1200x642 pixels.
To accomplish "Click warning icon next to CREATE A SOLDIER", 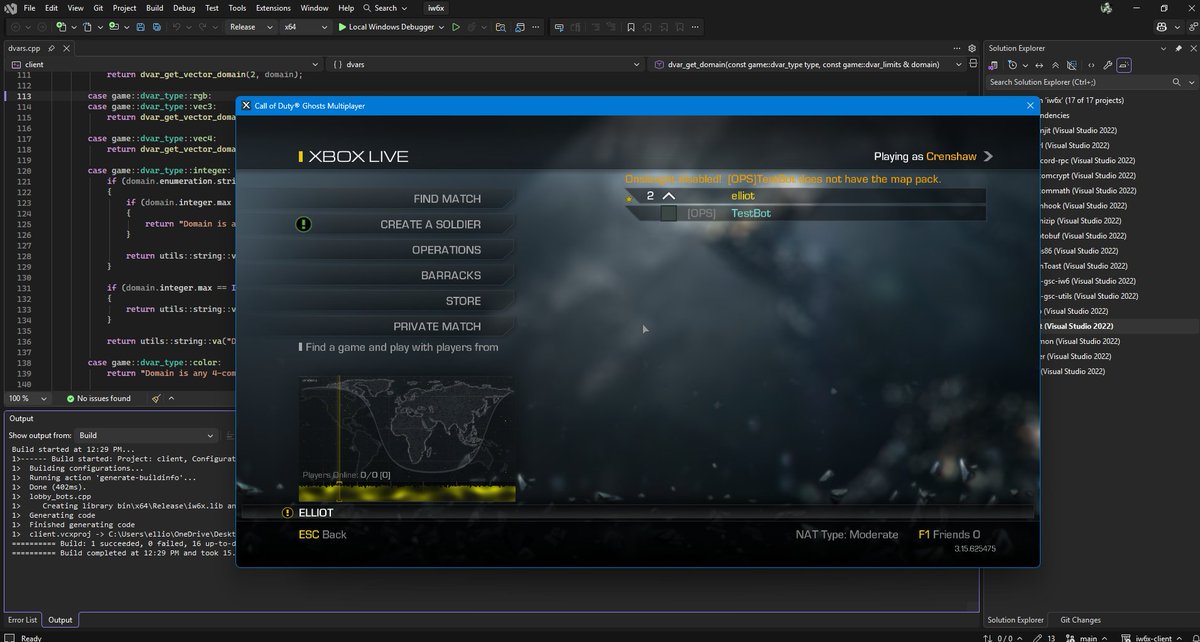I will pos(304,224).
